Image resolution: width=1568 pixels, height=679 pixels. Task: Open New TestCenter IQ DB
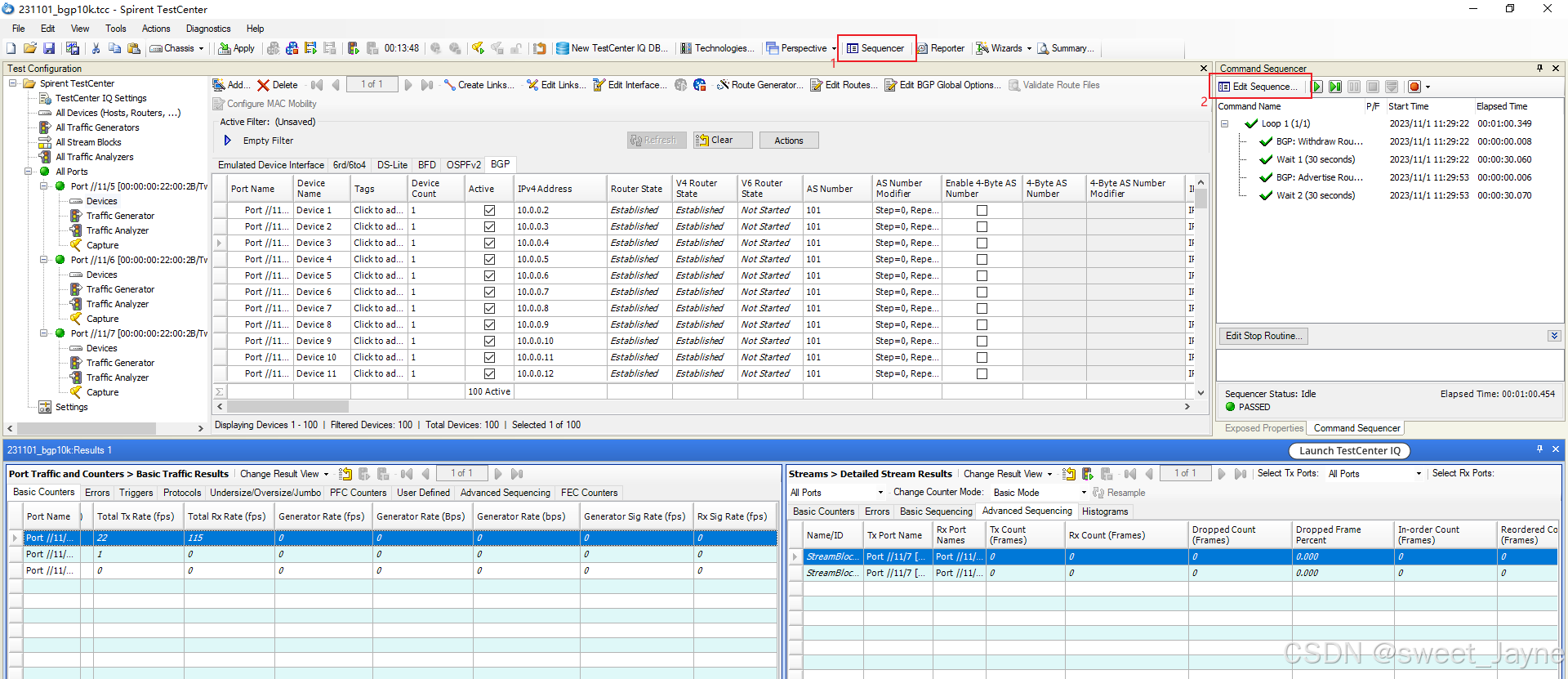tap(612, 48)
